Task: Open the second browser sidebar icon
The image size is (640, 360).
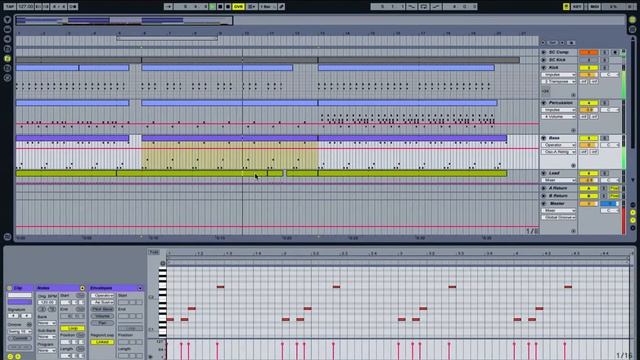Action: 7,29
